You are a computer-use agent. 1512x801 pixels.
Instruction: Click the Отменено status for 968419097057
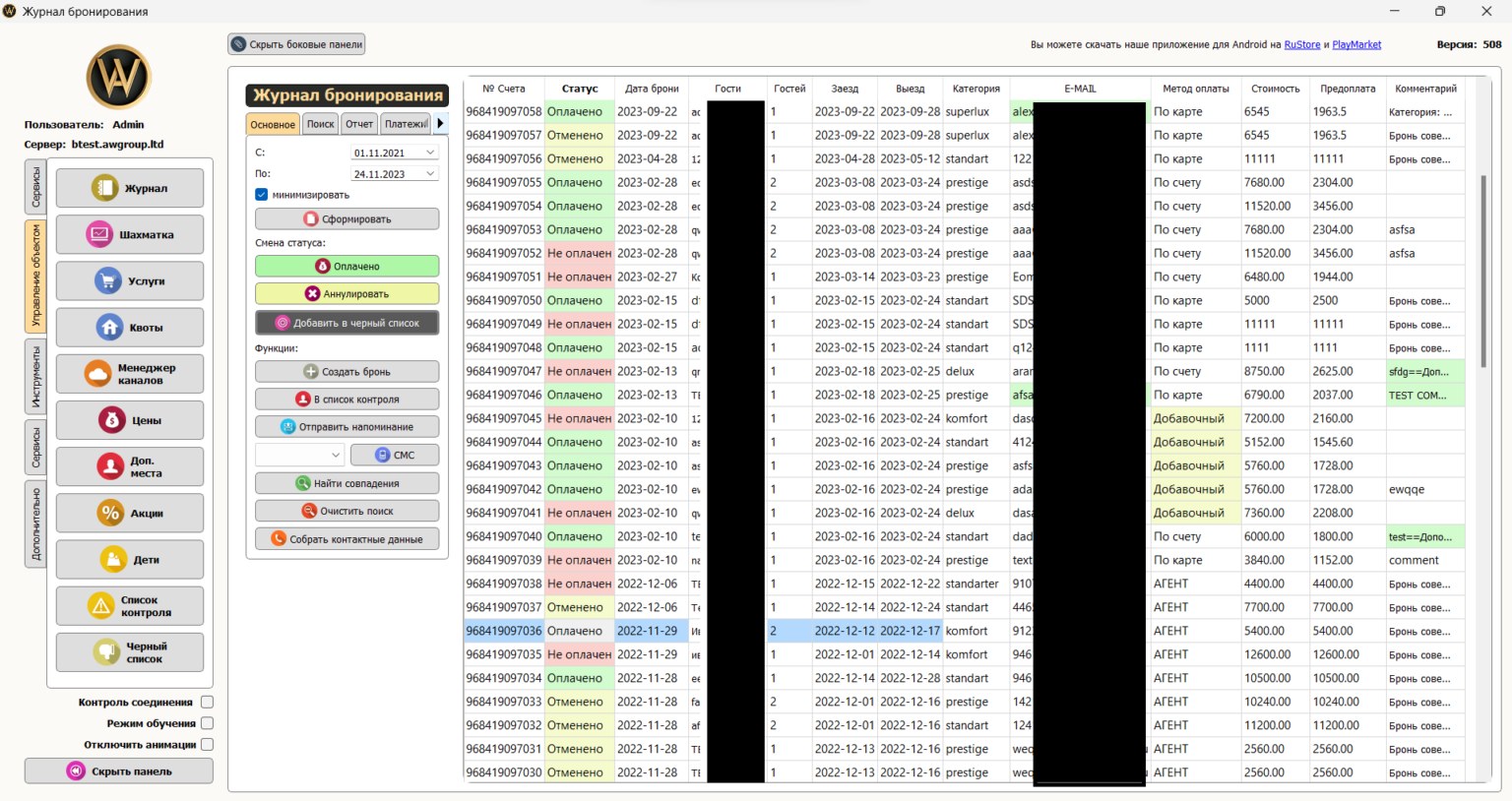(x=580, y=135)
